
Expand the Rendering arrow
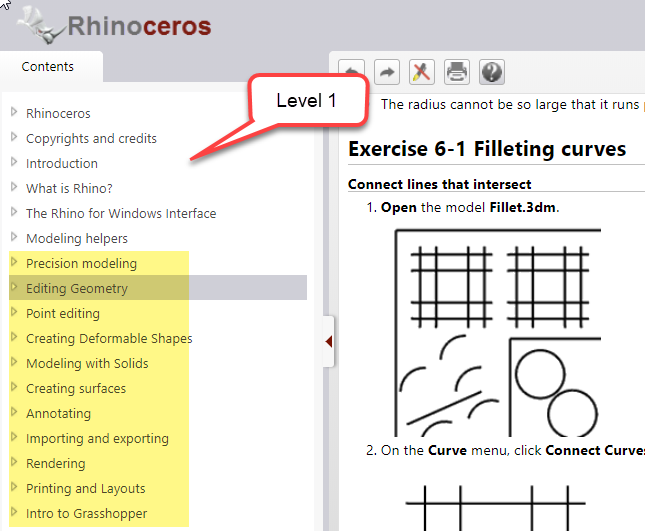(14, 462)
